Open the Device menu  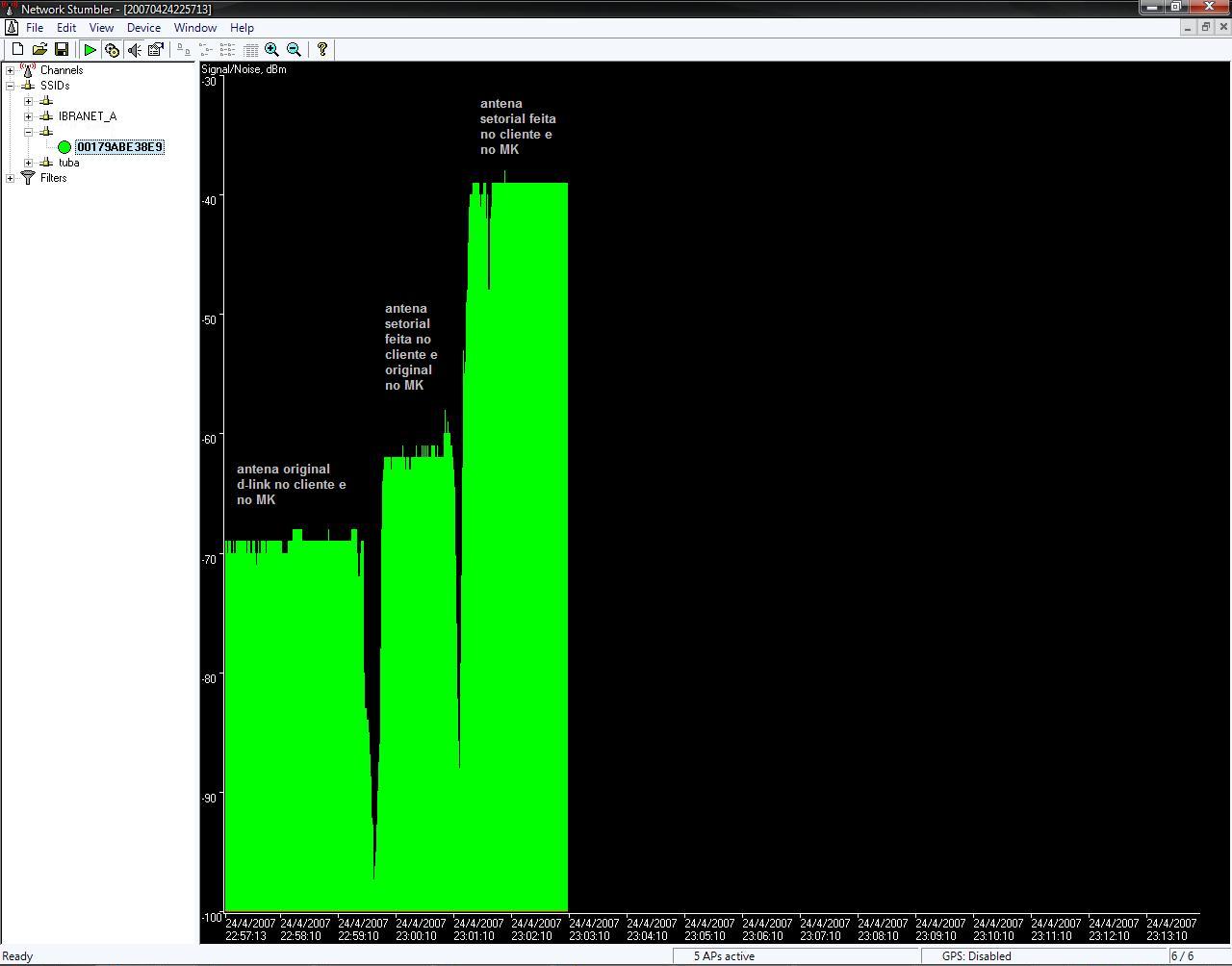click(143, 27)
